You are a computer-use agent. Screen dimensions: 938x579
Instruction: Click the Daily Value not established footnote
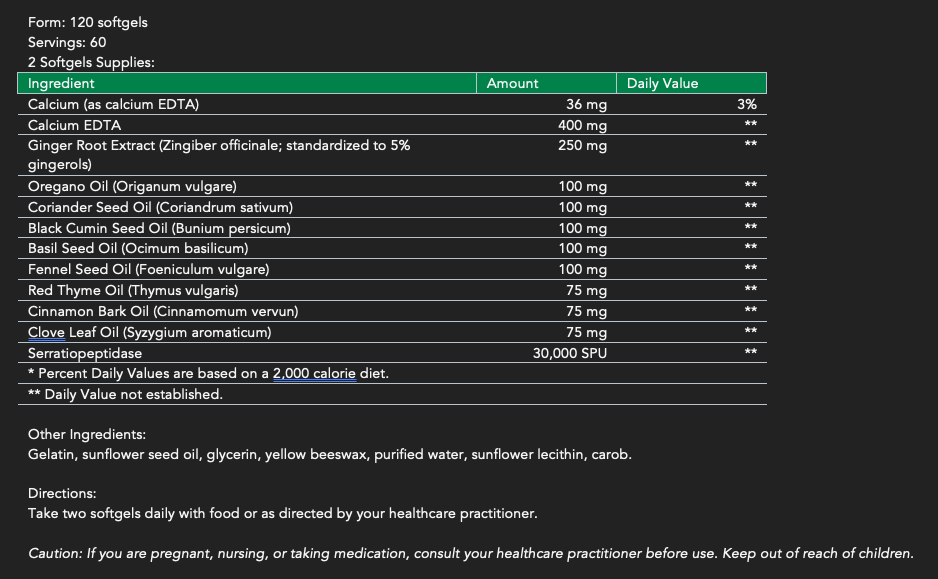tap(125, 394)
